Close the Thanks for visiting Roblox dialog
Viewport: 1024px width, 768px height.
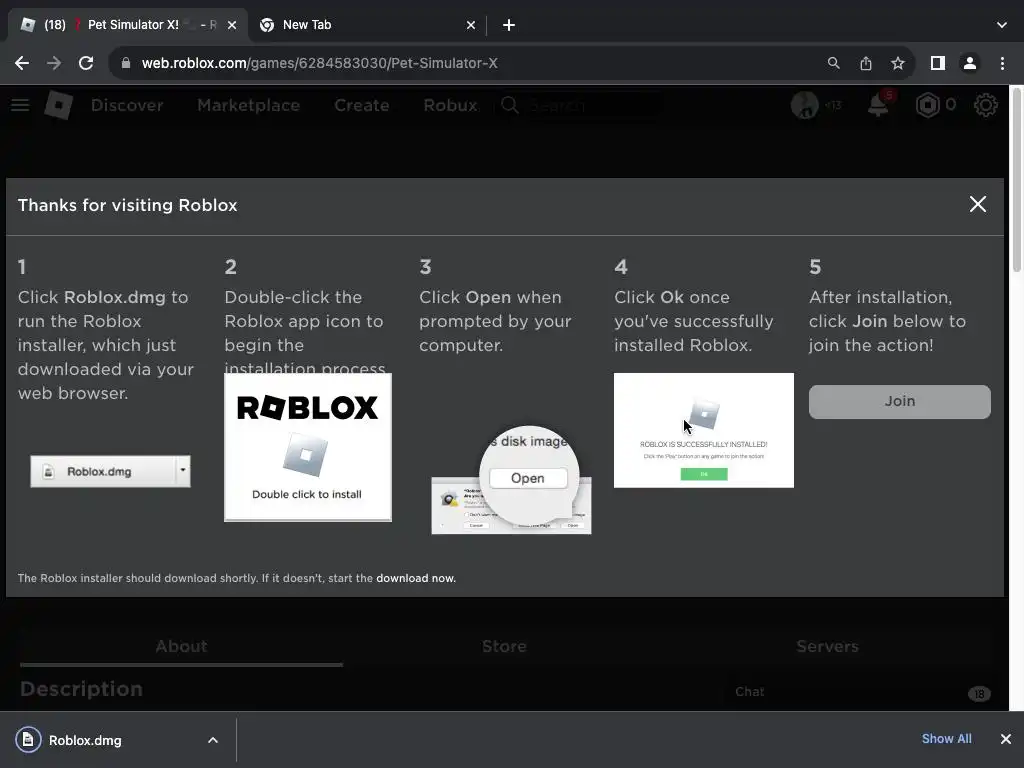[978, 204]
